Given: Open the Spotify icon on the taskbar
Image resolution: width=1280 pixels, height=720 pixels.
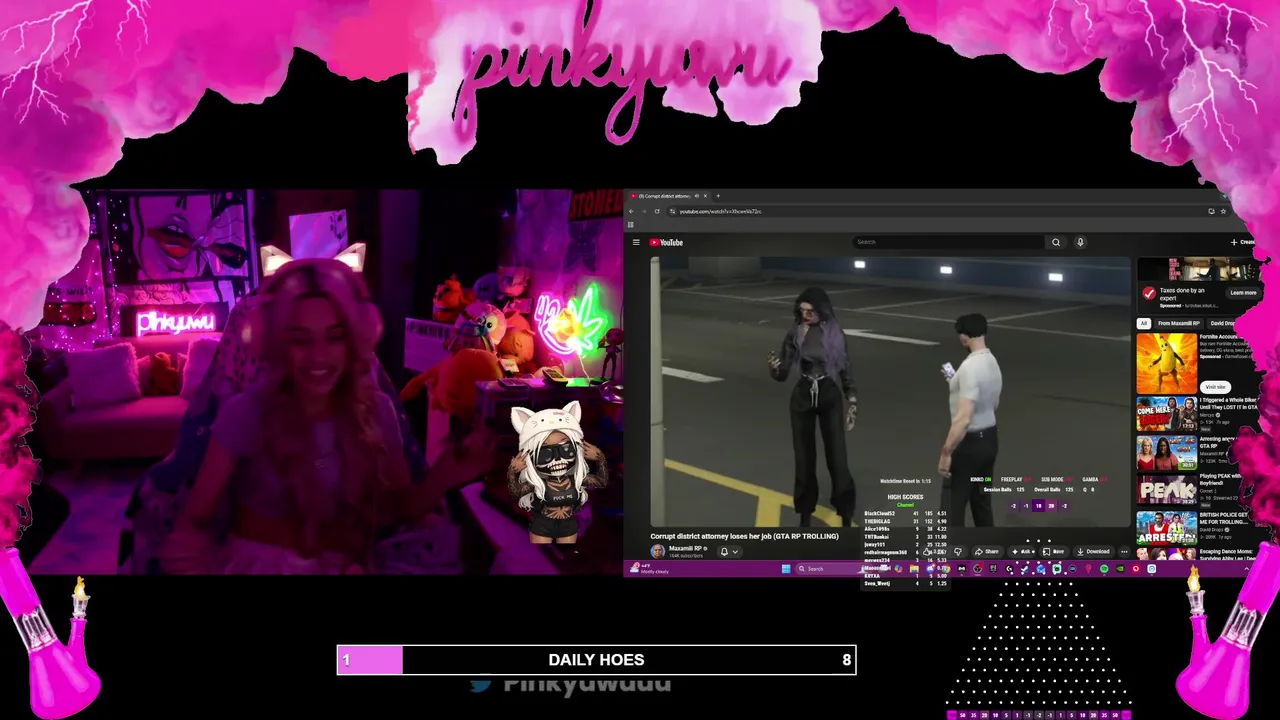Looking at the screenshot, I should (x=1104, y=569).
